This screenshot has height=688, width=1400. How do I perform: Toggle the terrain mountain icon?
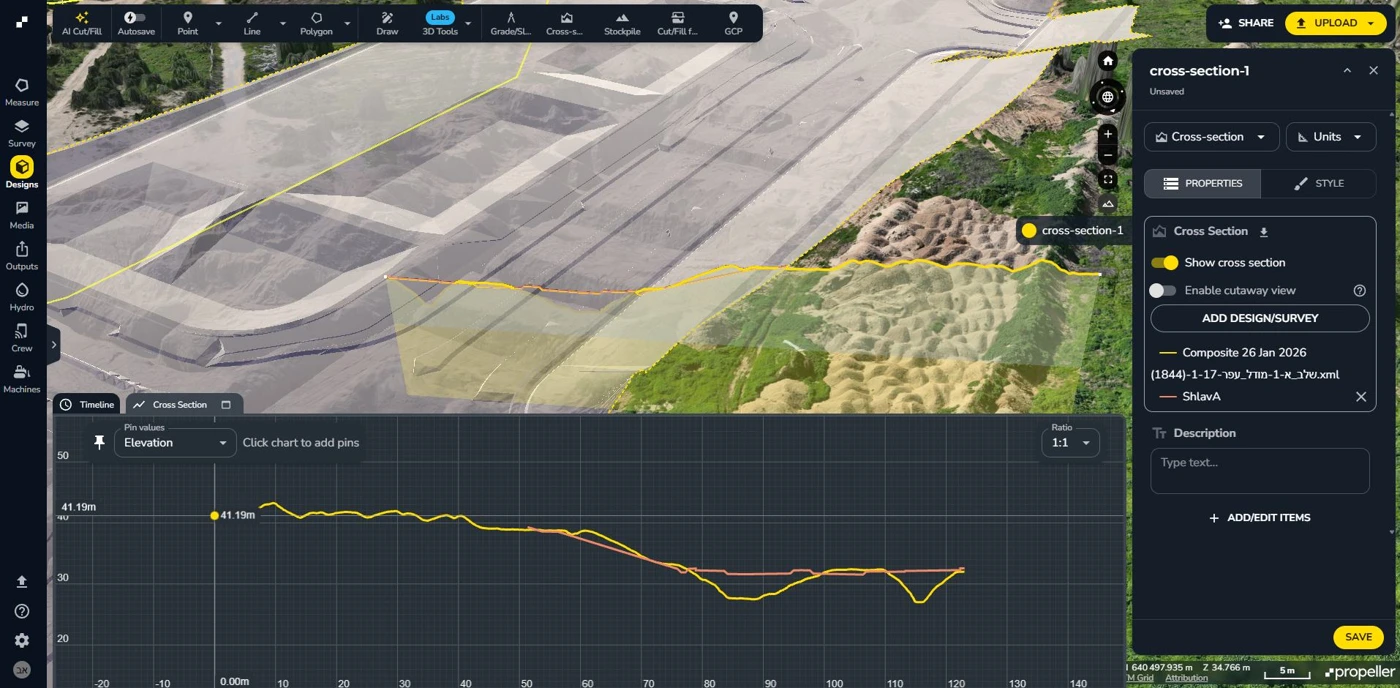(x=1107, y=204)
